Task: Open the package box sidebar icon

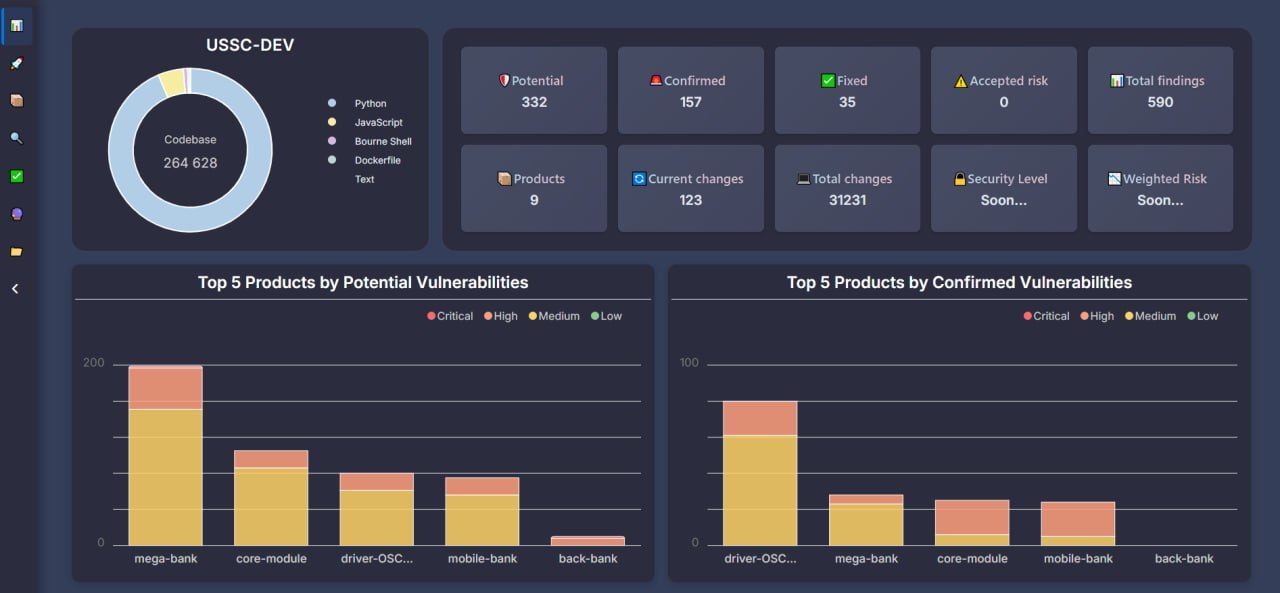Action: (x=16, y=101)
